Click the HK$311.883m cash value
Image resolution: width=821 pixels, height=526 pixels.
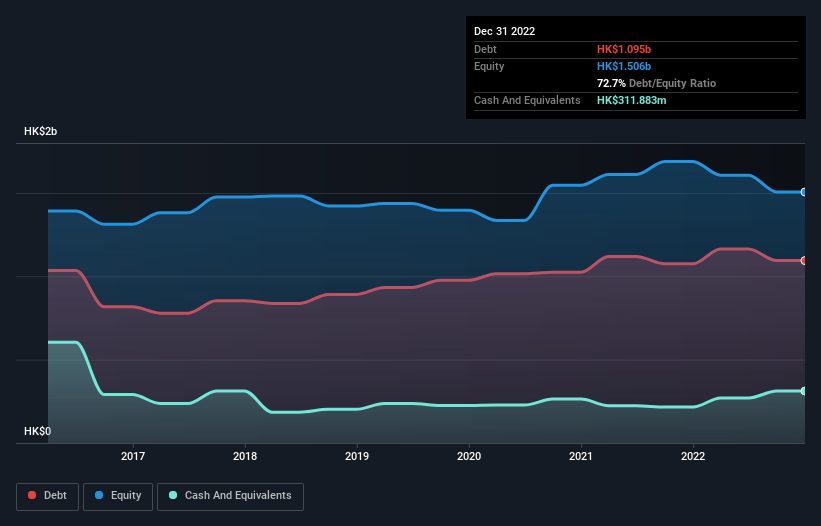click(x=631, y=100)
